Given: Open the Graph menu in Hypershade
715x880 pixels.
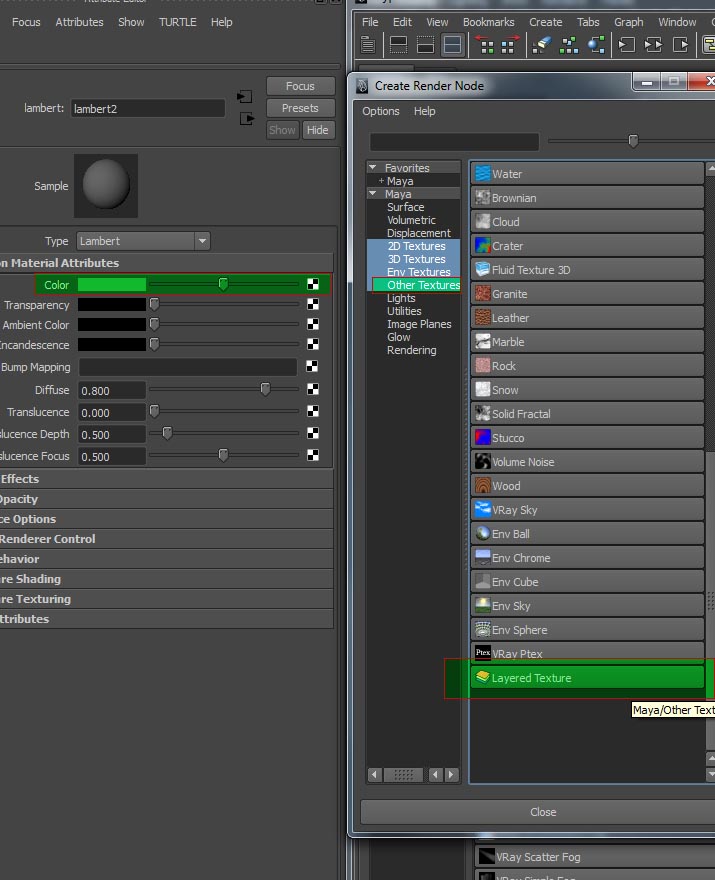Looking at the screenshot, I should [x=628, y=22].
